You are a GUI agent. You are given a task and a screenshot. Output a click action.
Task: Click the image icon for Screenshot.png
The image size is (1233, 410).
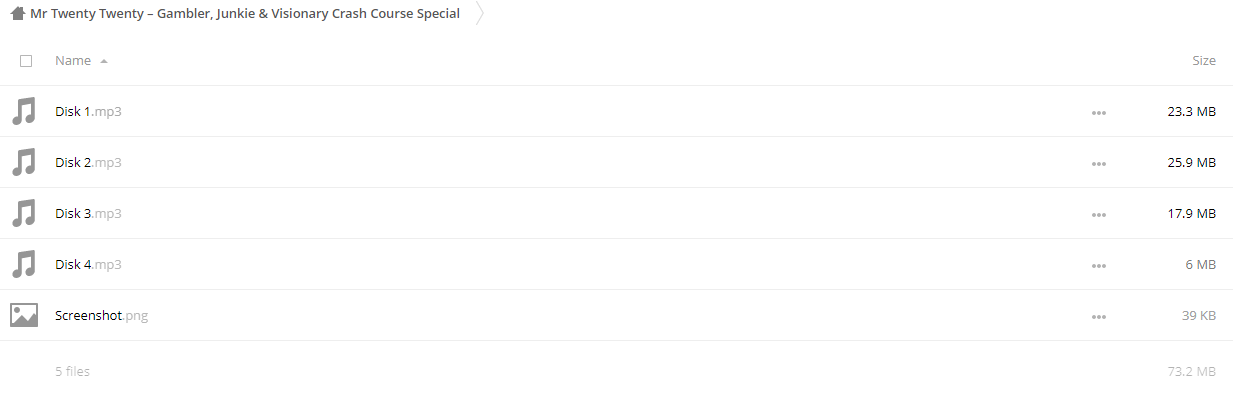tap(24, 315)
